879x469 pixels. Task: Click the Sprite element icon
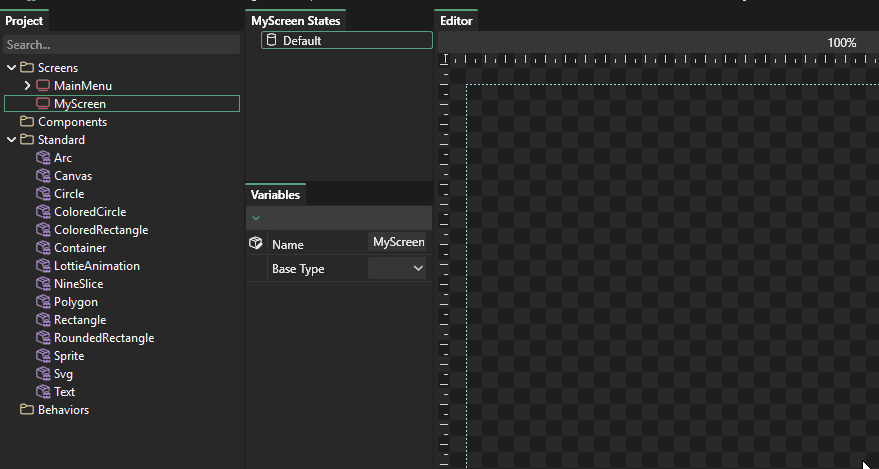[43, 356]
